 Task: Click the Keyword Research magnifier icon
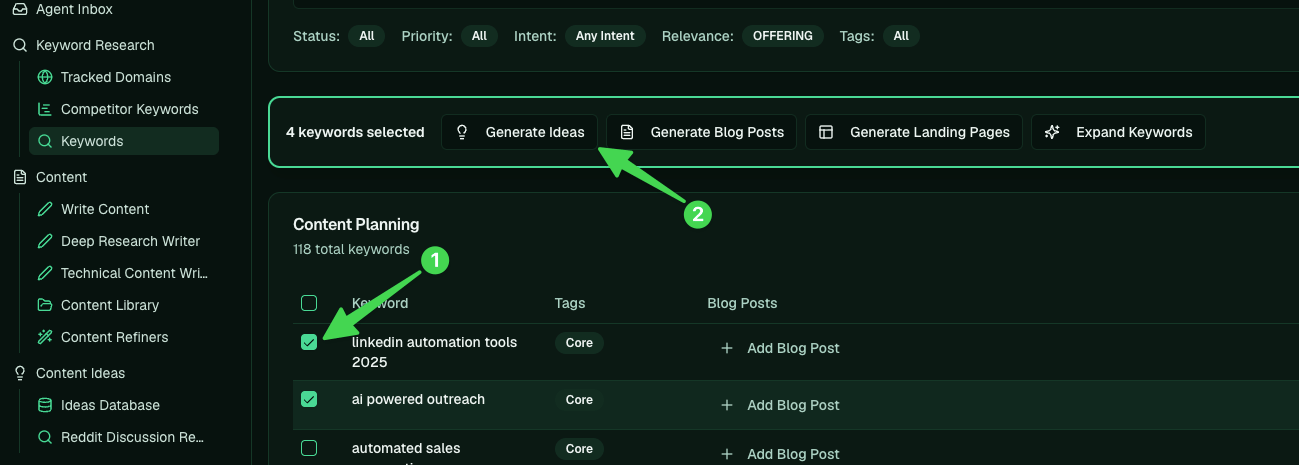(19, 45)
